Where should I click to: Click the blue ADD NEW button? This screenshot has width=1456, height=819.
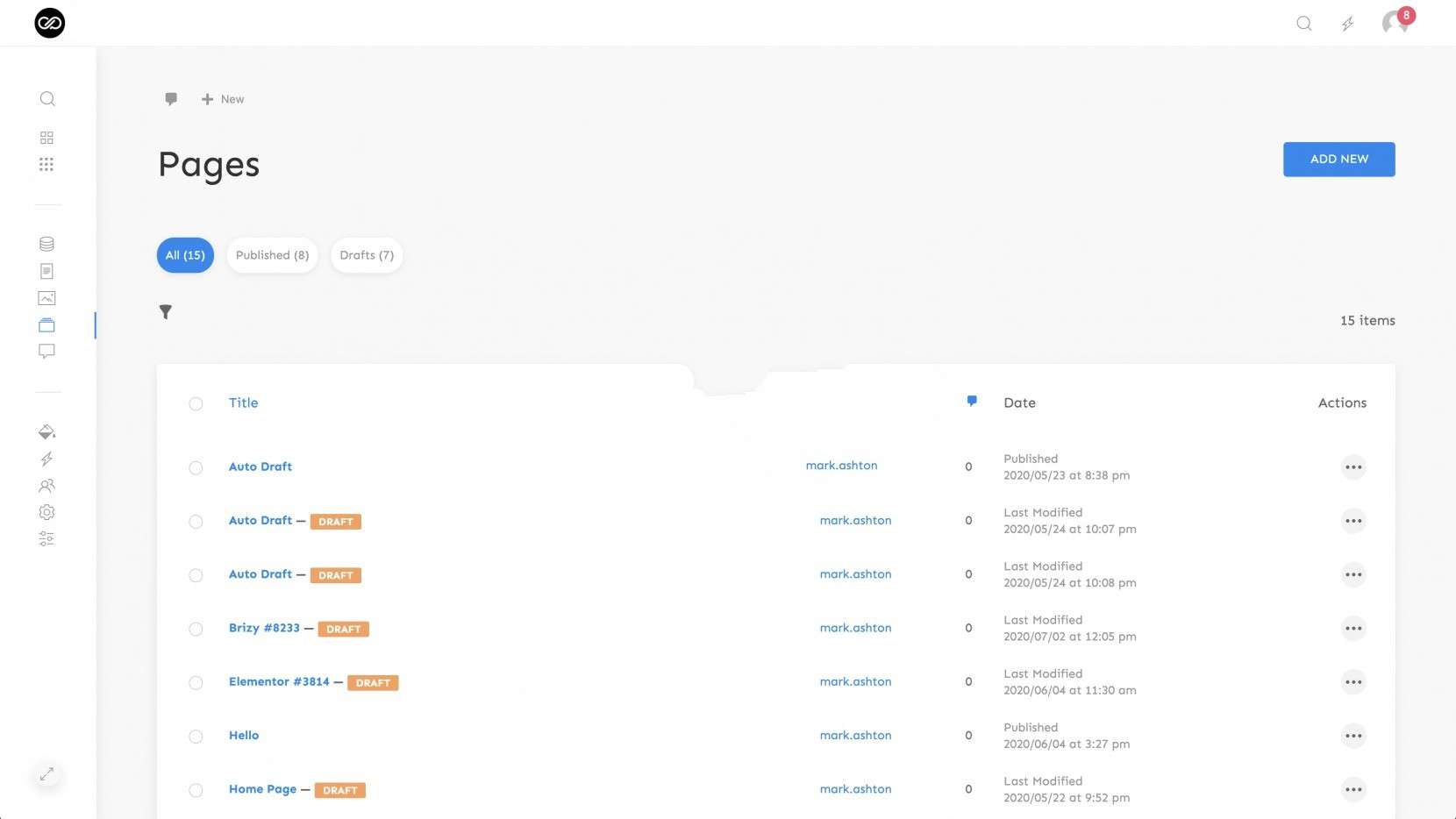1338,160
